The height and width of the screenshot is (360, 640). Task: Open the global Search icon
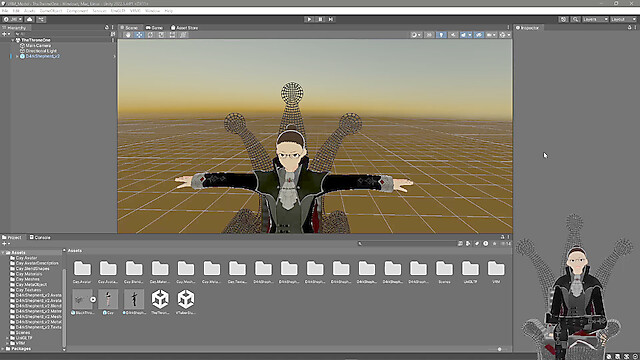(575, 19)
